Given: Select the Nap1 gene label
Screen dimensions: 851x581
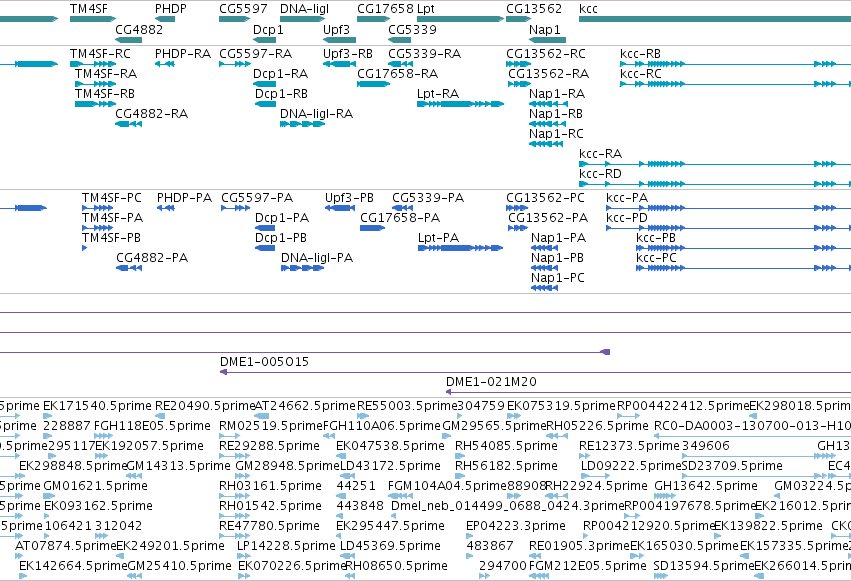Looking at the screenshot, I should (x=544, y=29).
